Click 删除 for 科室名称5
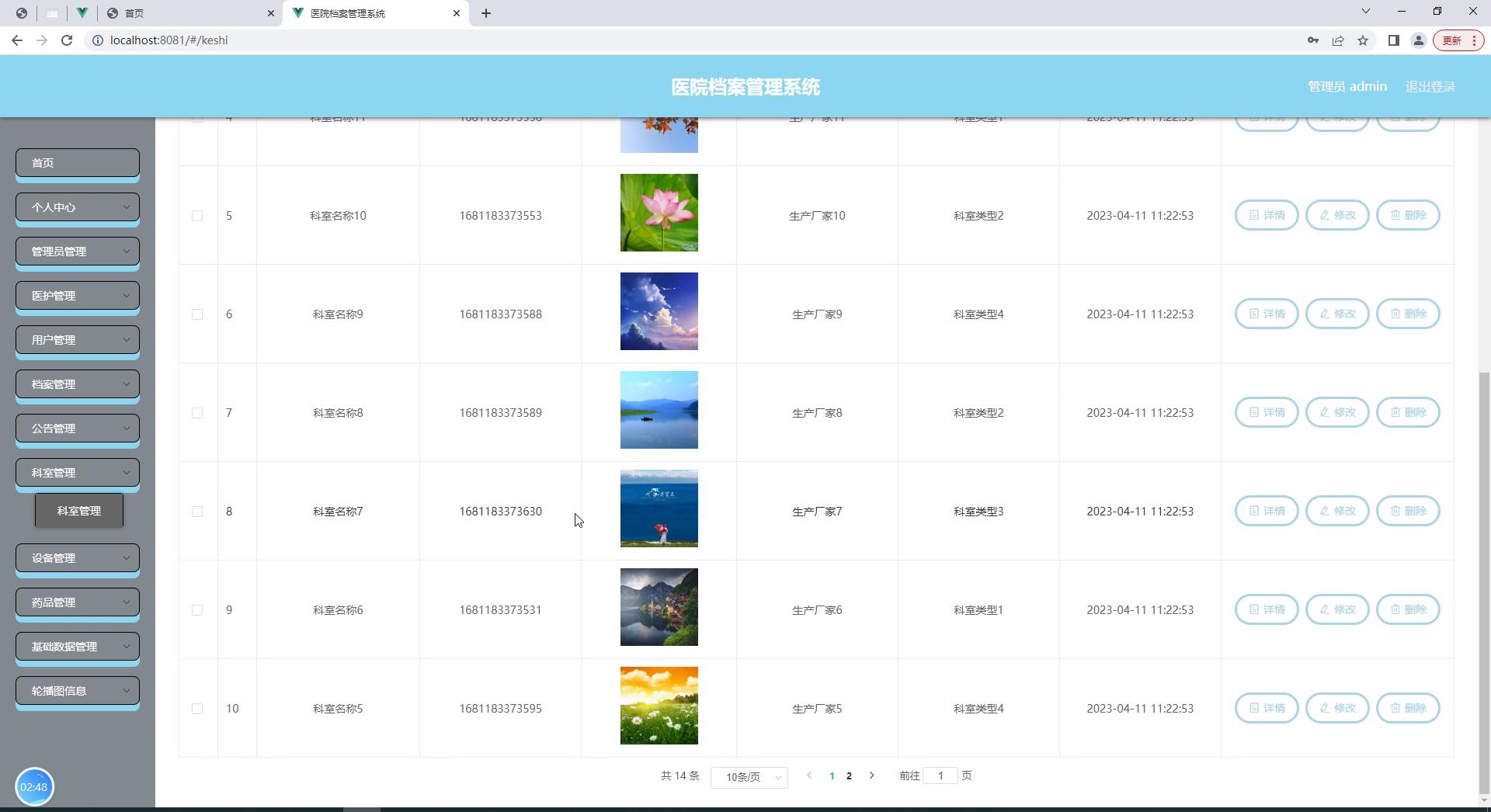 tap(1408, 708)
